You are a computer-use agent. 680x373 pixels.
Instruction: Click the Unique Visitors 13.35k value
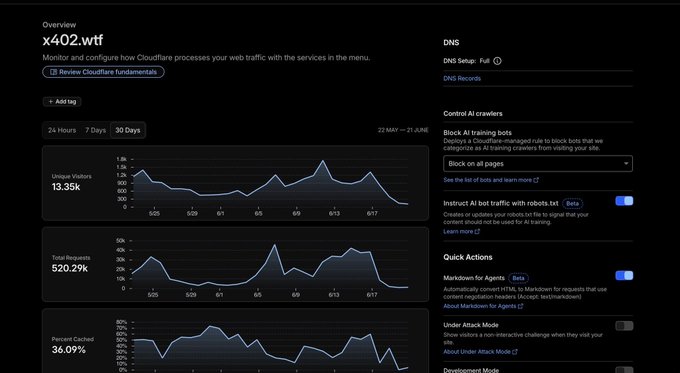(x=66, y=187)
